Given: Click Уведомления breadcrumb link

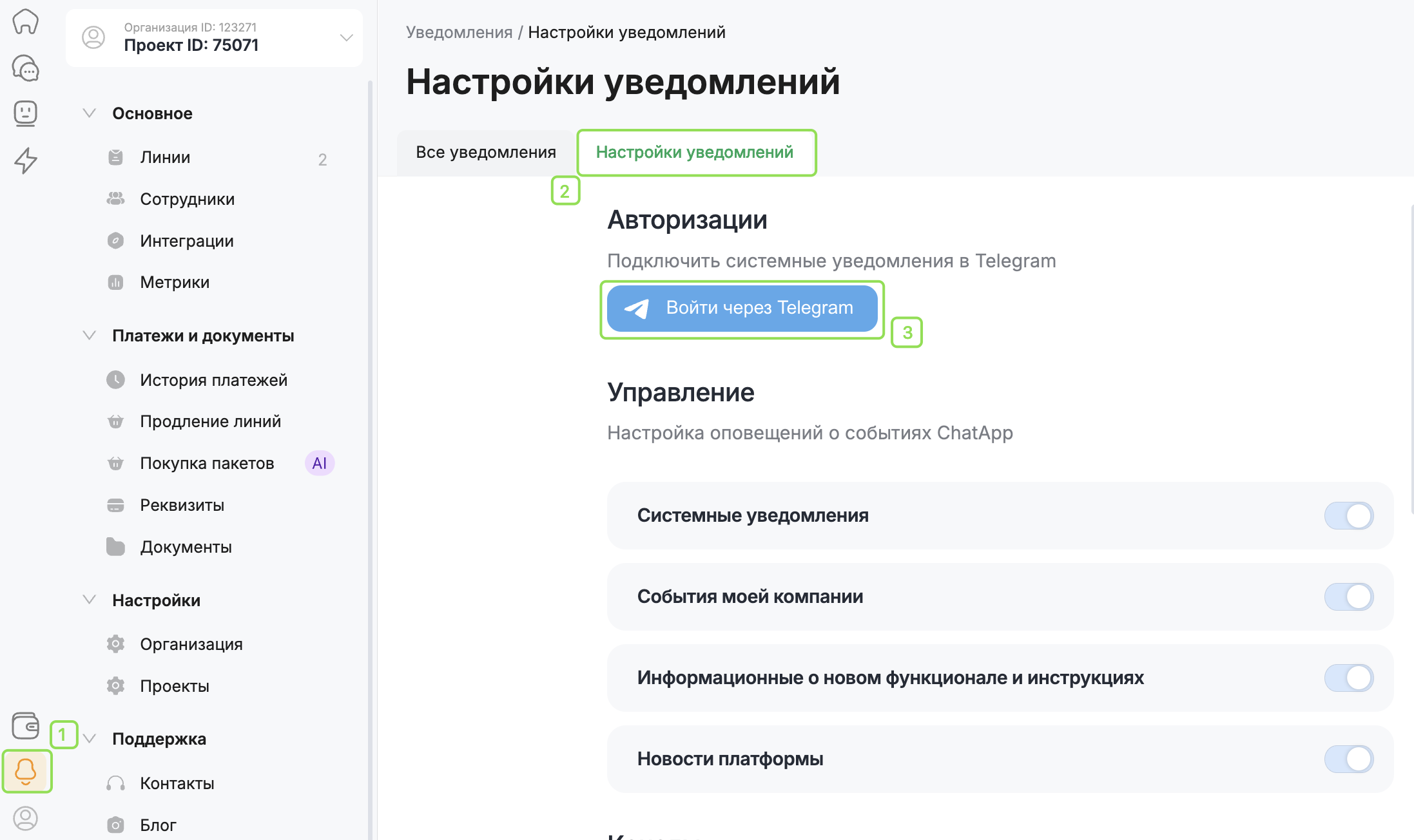Looking at the screenshot, I should 459,32.
